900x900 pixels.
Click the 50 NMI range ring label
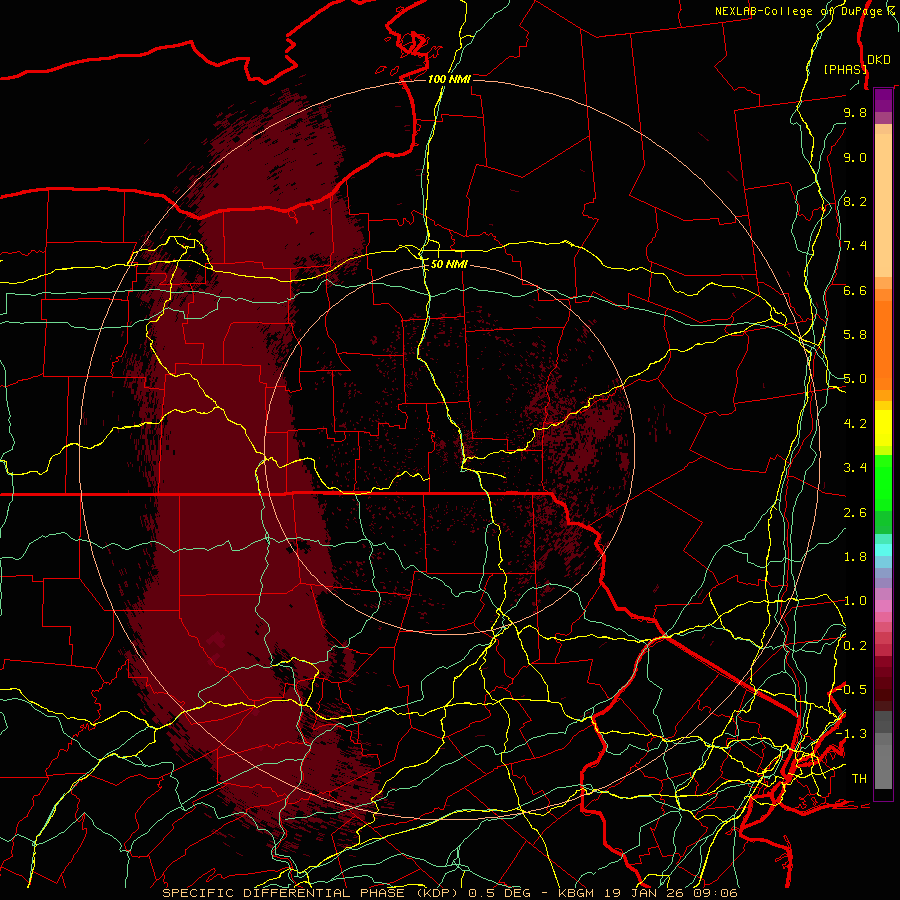coord(449,264)
